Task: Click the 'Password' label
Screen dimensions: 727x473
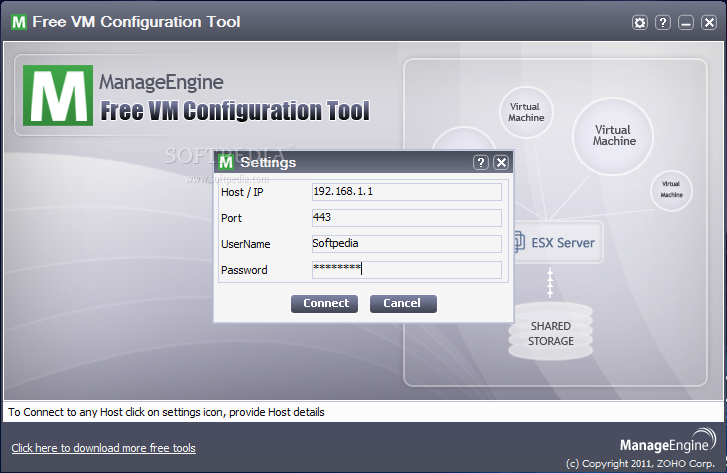Action: point(244,270)
